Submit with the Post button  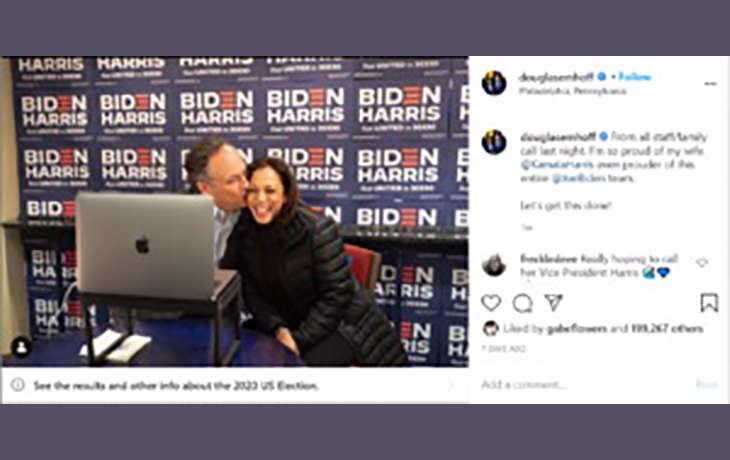click(x=706, y=384)
